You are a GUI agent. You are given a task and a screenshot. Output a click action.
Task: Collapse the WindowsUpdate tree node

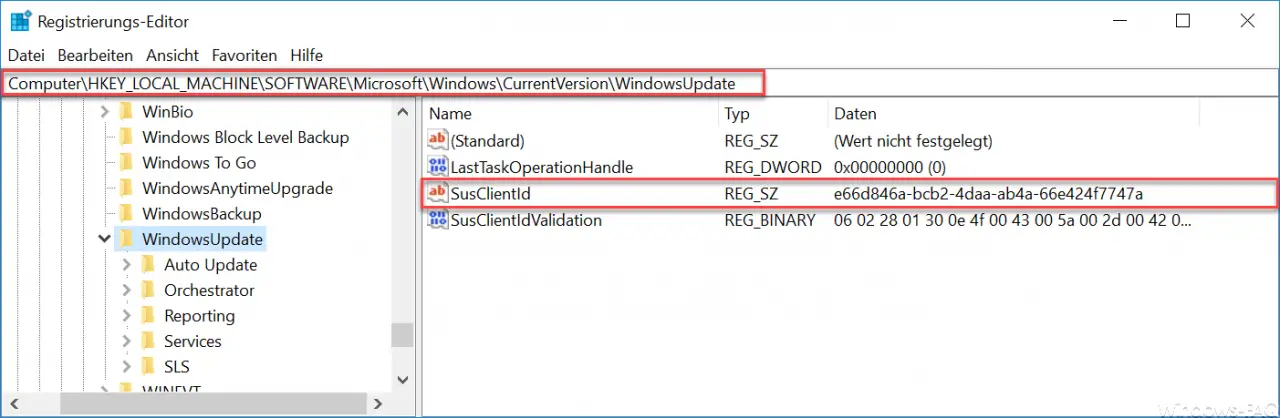pos(104,239)
